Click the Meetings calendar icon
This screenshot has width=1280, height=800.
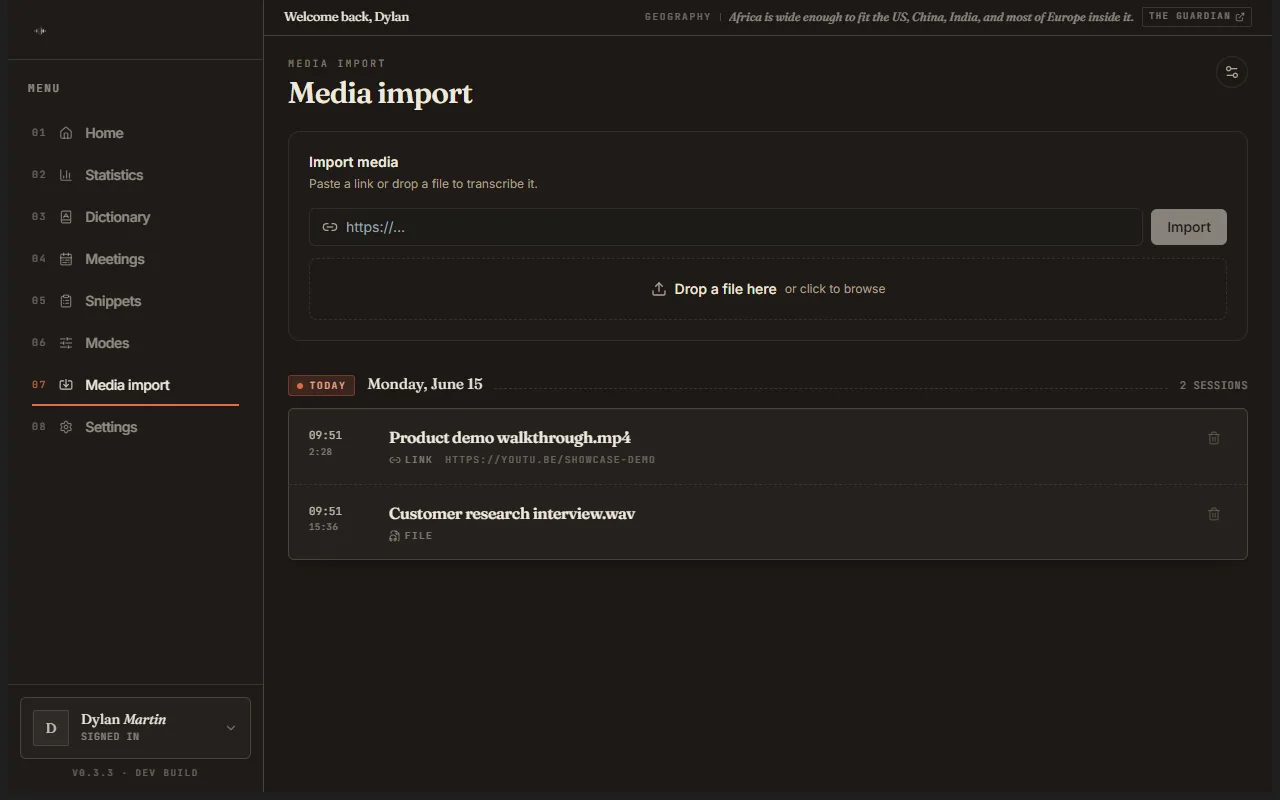tap(66, 259)
